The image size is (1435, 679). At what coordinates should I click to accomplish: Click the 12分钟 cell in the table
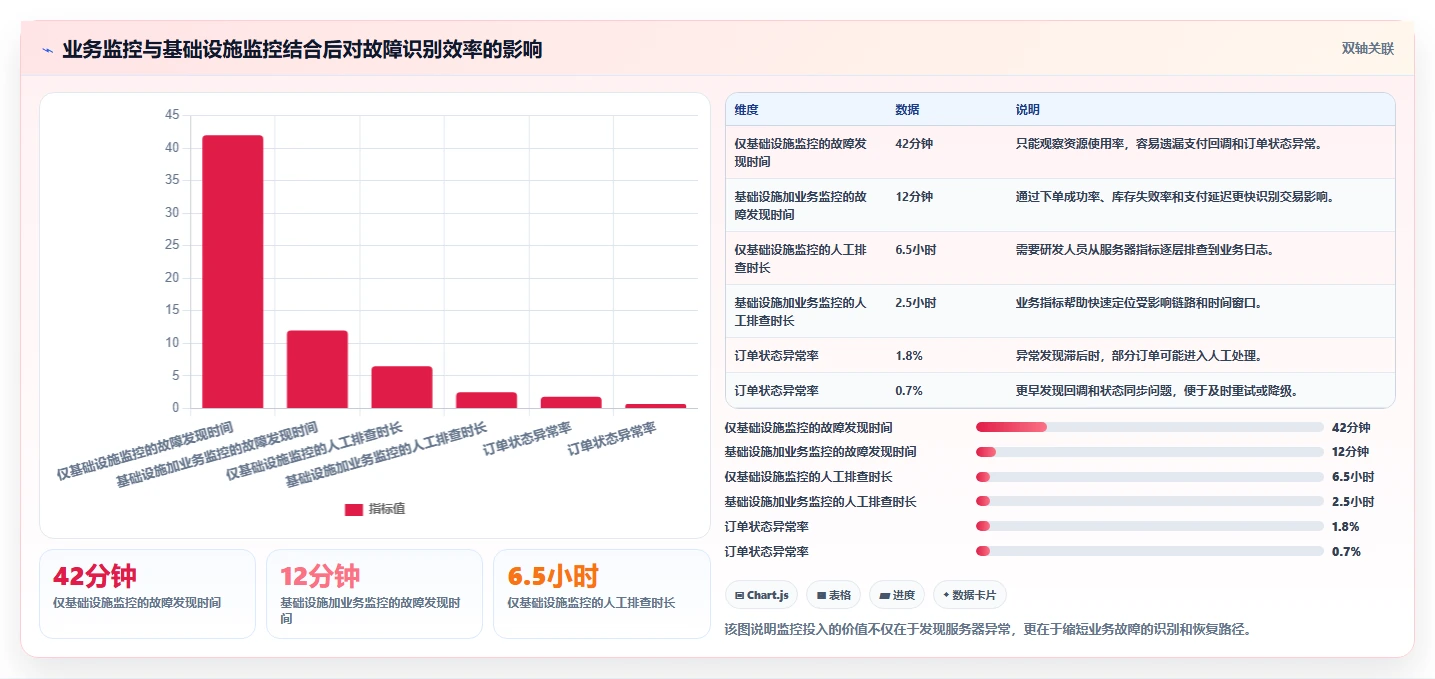tap(914, 197)
